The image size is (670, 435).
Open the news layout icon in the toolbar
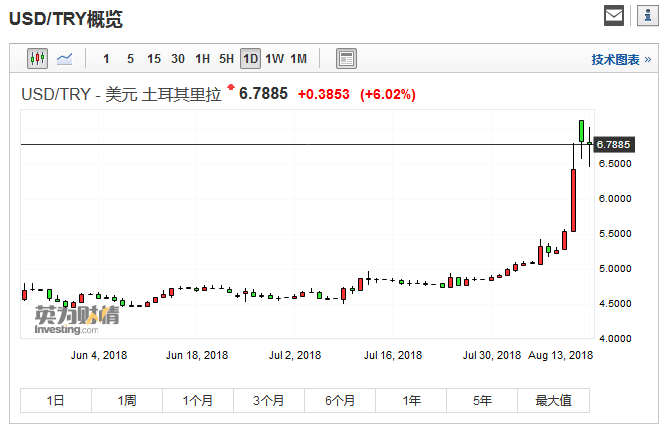coord(346,58)
